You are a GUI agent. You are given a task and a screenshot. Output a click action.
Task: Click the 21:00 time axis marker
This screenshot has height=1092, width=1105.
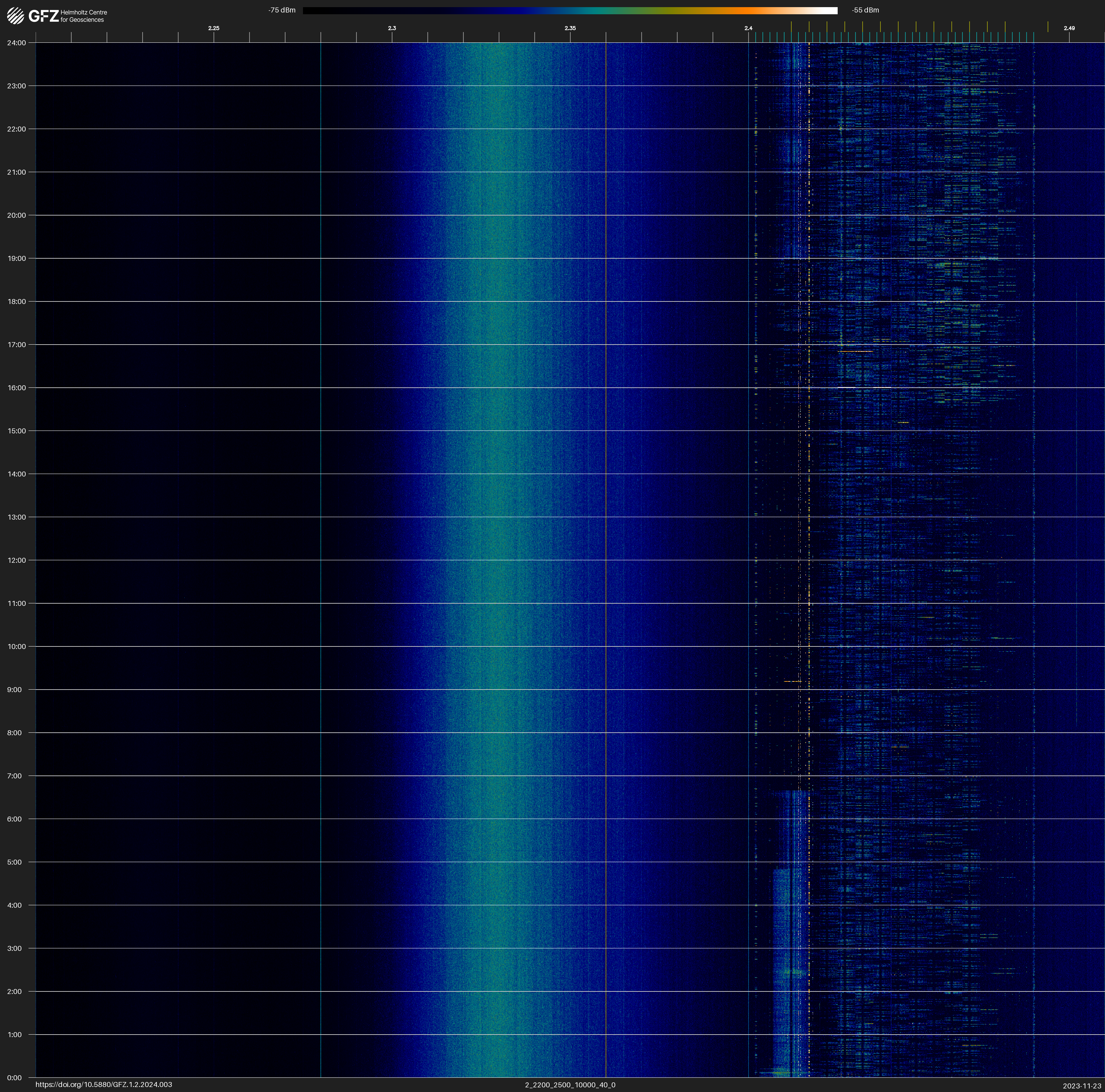click(17, 172)
